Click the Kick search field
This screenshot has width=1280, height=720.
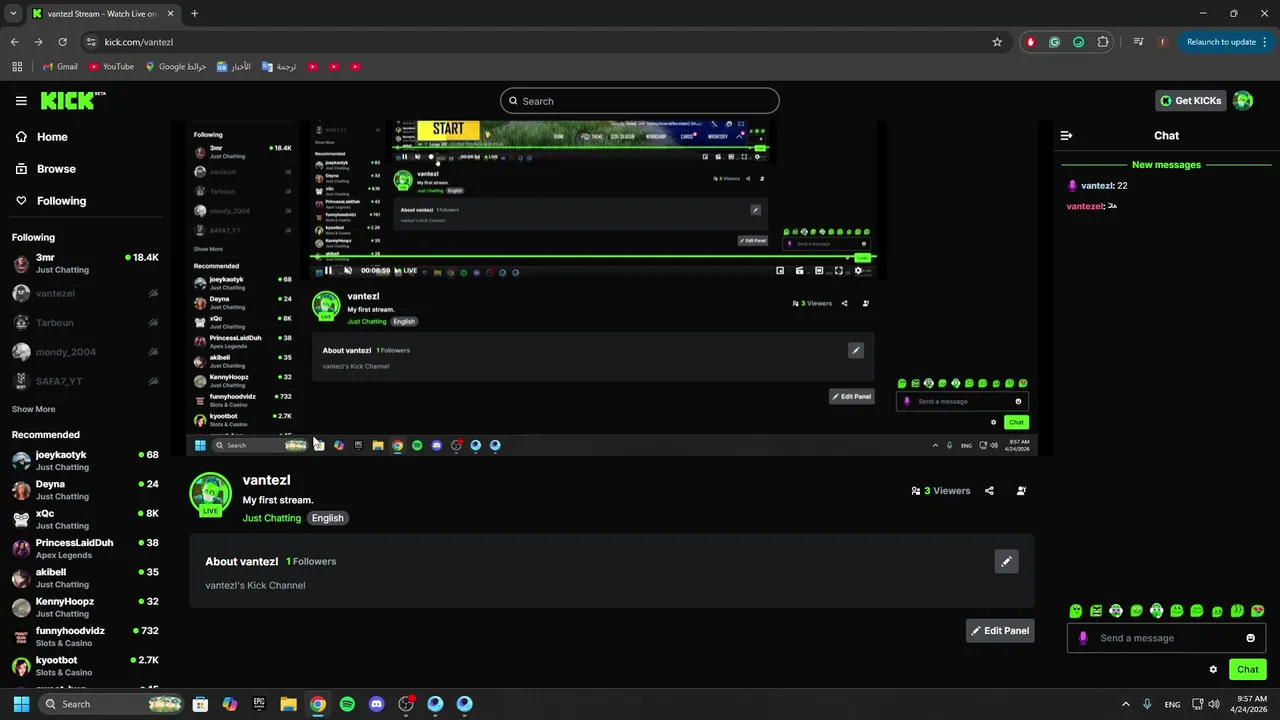(x=639, y=101)
